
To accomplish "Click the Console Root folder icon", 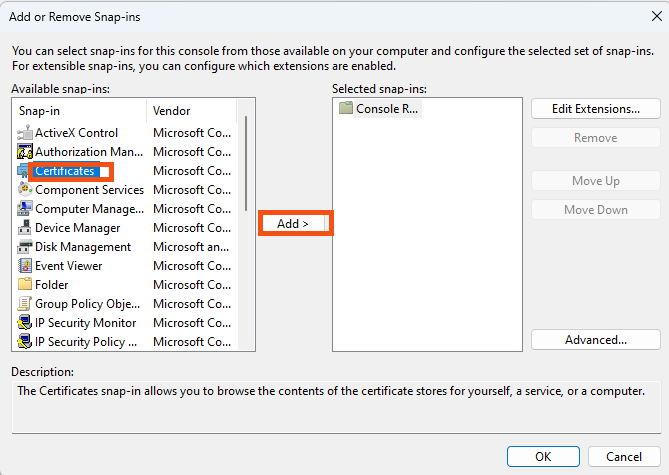I will pos(346,108).
